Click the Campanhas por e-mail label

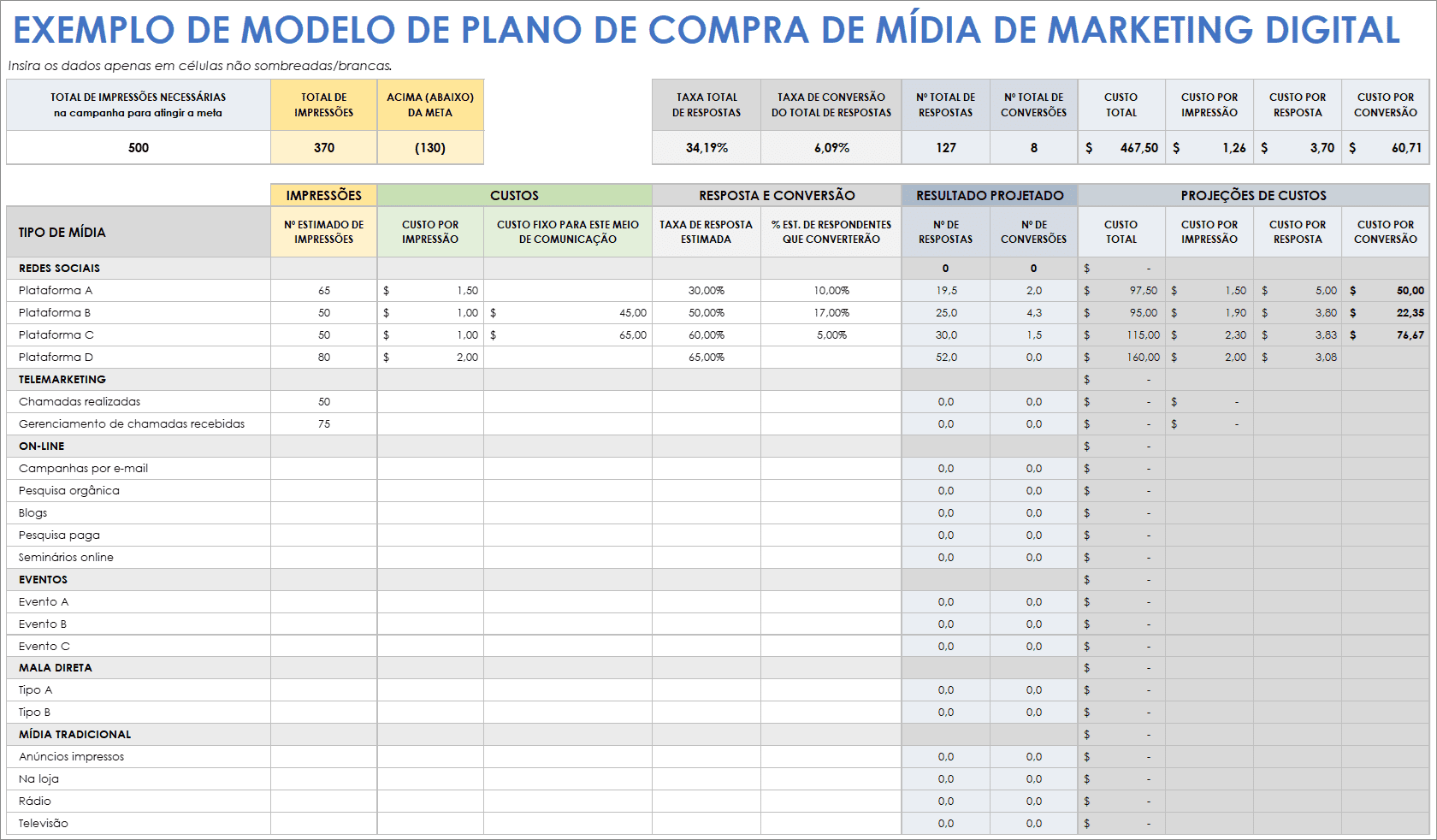coord(83,469)
